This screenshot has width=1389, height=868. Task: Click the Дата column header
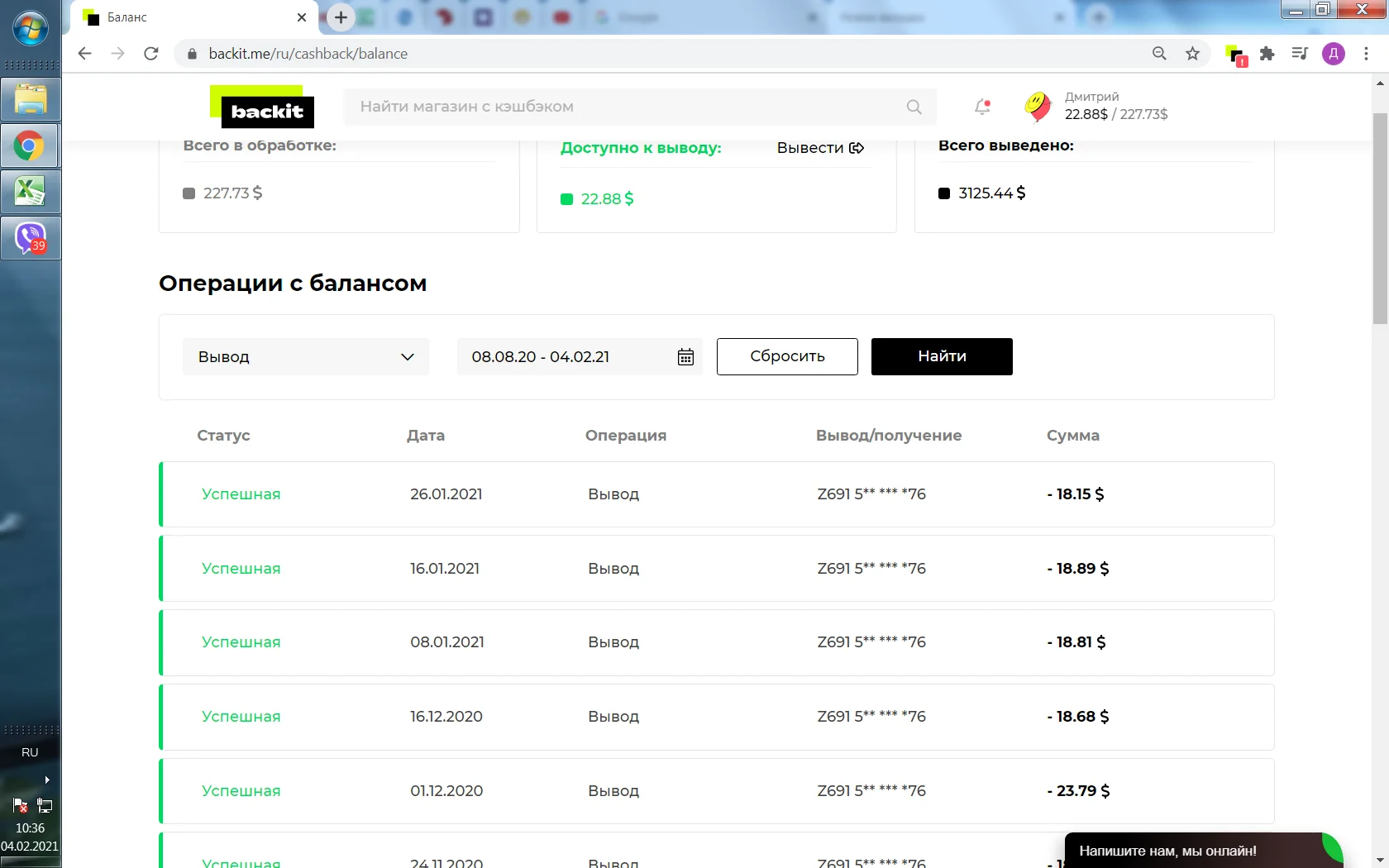pos(426,436)
